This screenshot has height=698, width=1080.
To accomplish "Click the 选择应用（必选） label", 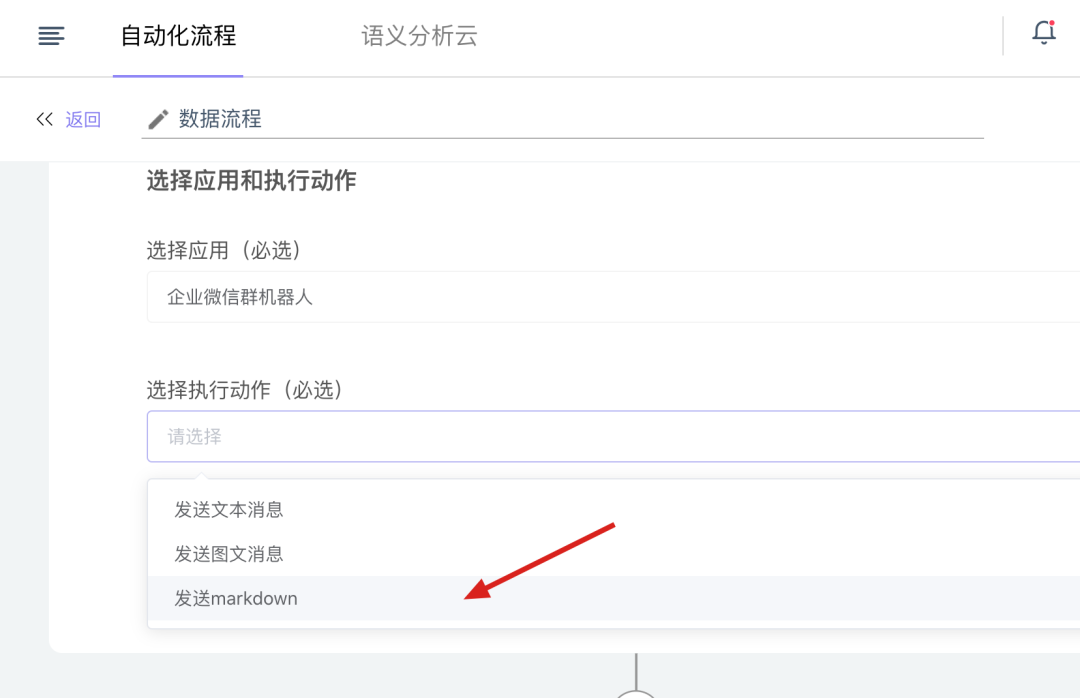I will point(225,250).
